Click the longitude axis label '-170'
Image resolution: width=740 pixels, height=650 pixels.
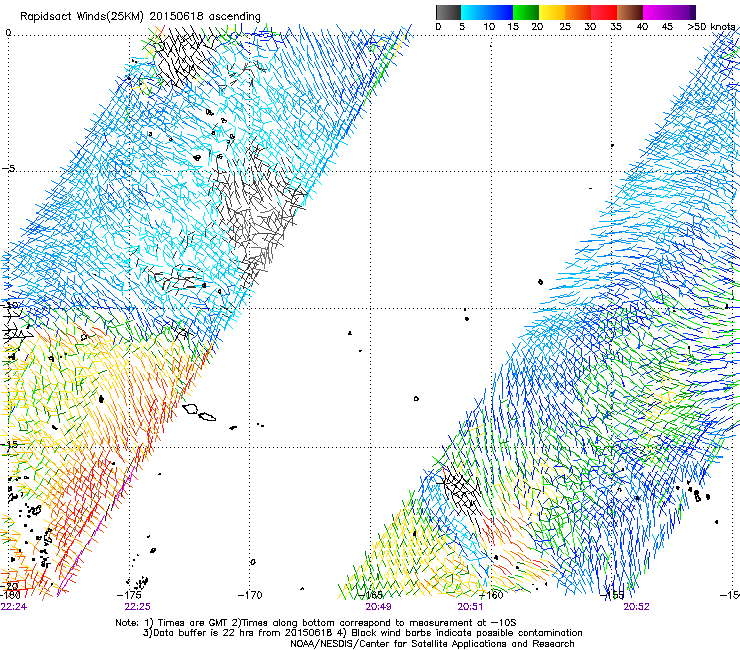(x=250, y=595)
